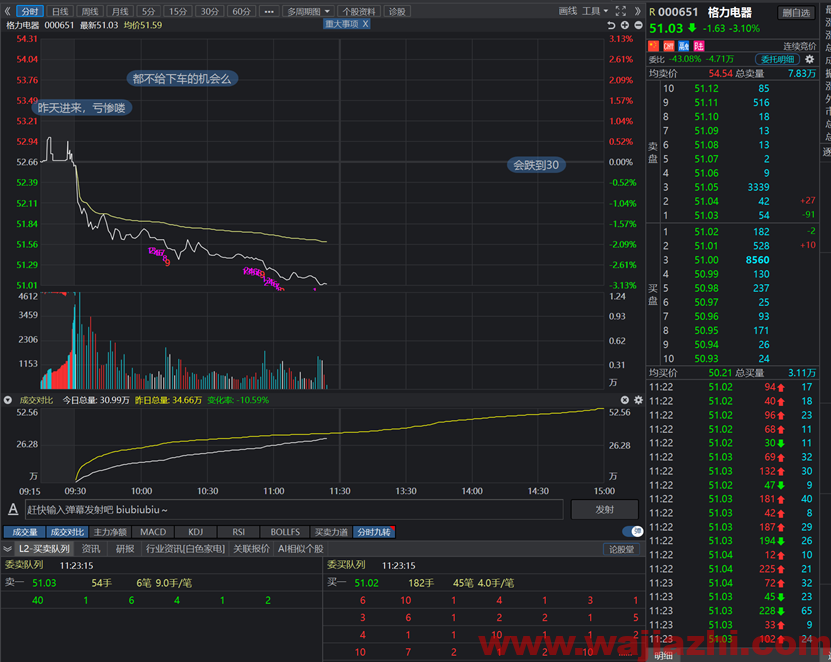Collapse the bottom info panel chevron

click(x=7, y=549)
